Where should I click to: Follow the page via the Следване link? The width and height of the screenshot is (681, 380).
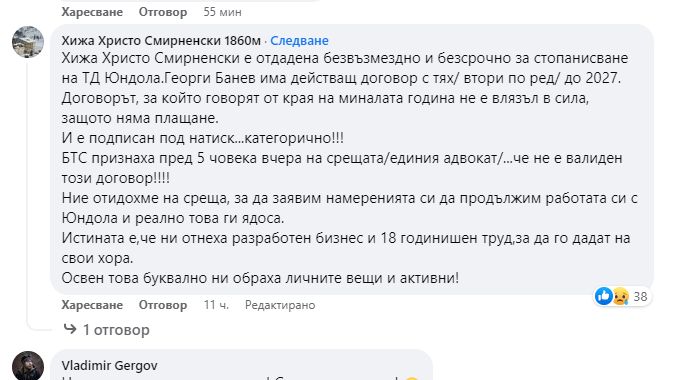point(299,40)
